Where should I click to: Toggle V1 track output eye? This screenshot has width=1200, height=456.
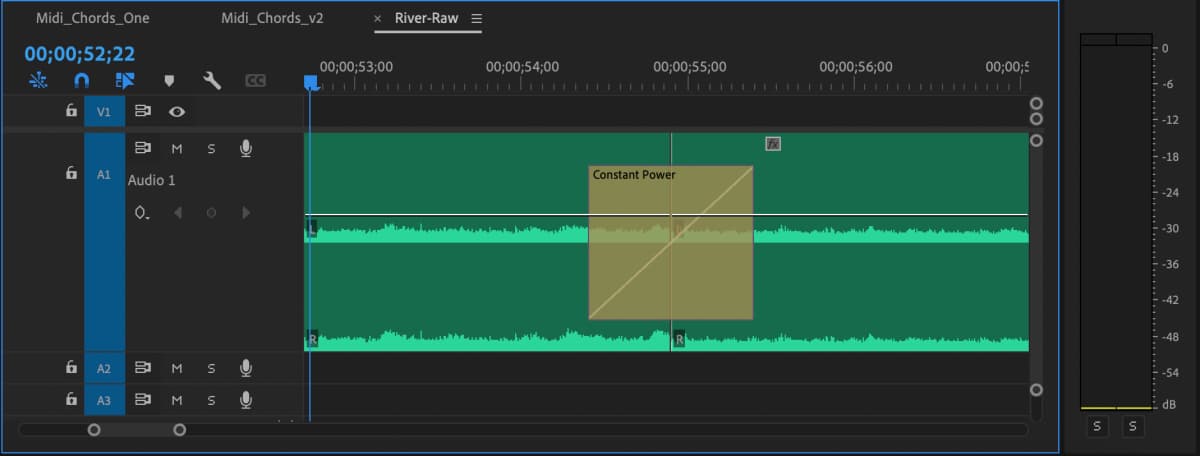coord(177,111)
